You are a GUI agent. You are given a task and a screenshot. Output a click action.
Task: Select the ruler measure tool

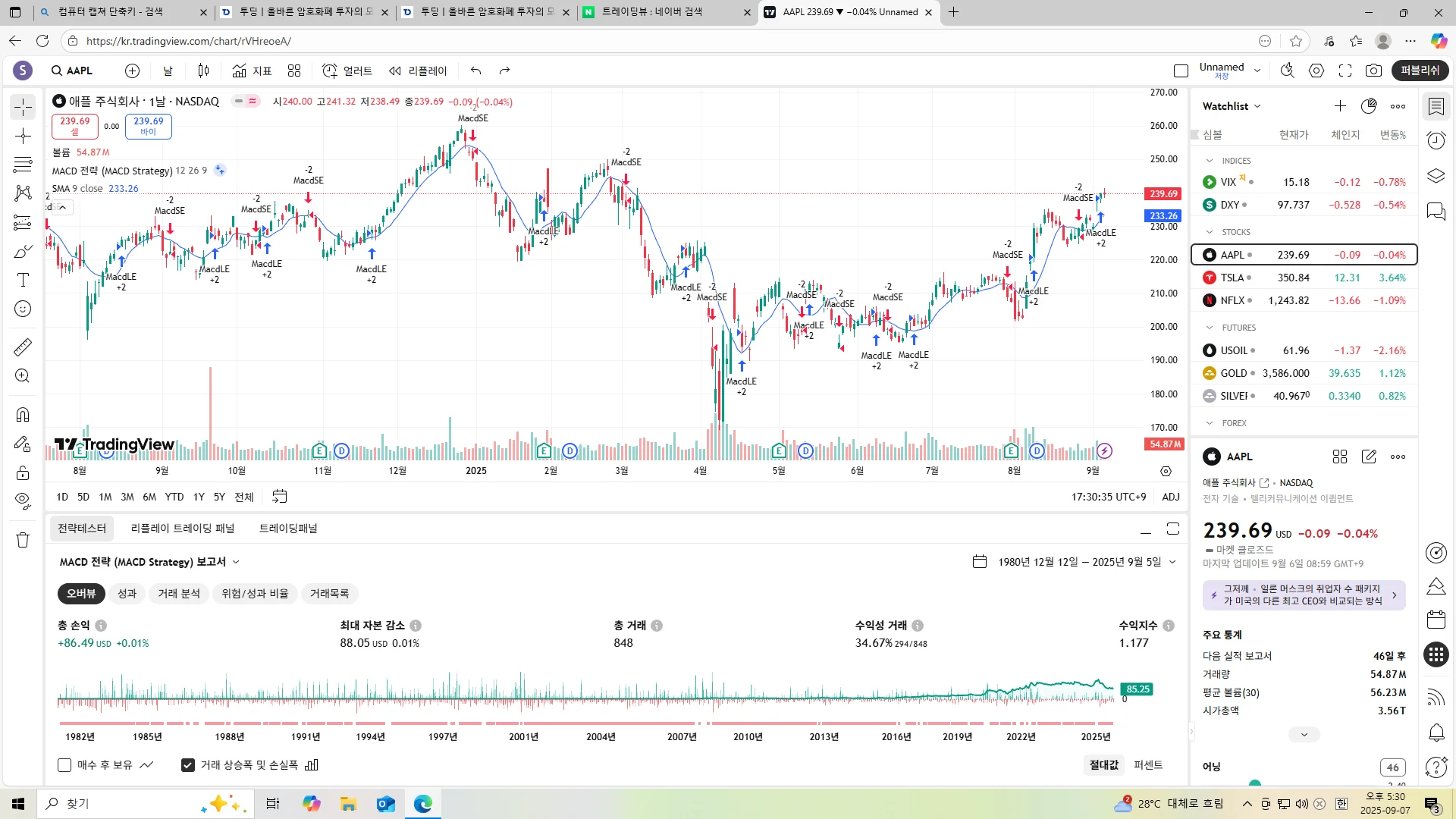click(23, 347)
